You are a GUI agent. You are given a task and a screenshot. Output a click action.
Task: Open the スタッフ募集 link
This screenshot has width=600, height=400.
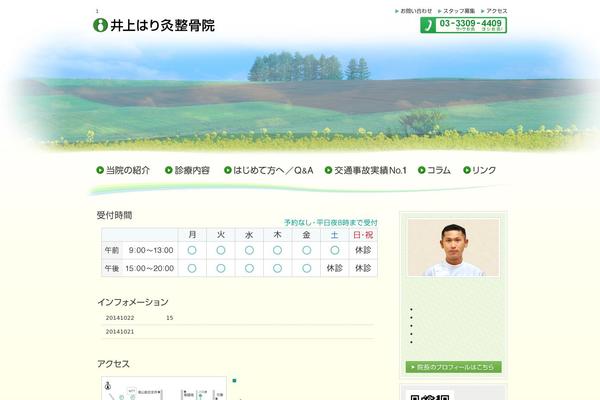[x=459, y=11]
